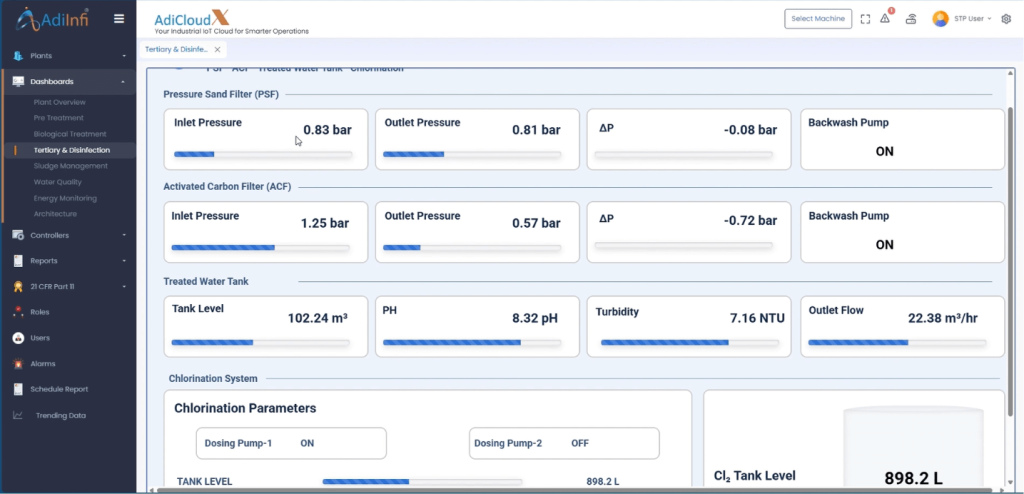1024x494 pixels.
Task: Click the Alarms sidebar icon
Action: click(18, 363)
